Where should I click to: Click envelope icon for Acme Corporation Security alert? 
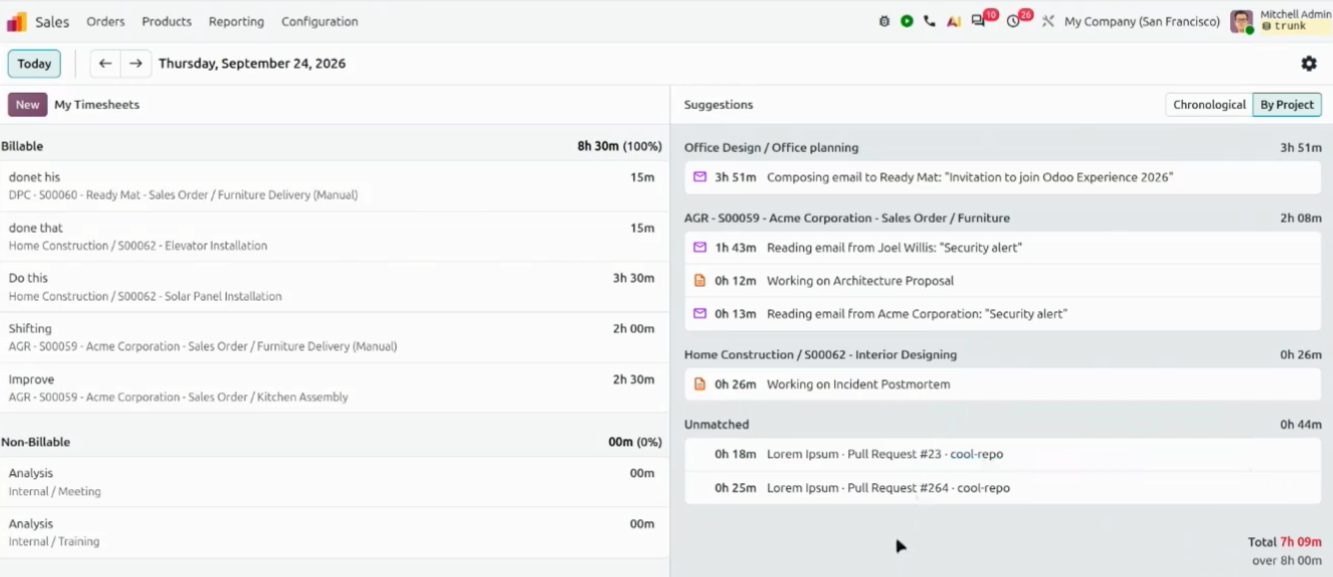pos(700,314)
